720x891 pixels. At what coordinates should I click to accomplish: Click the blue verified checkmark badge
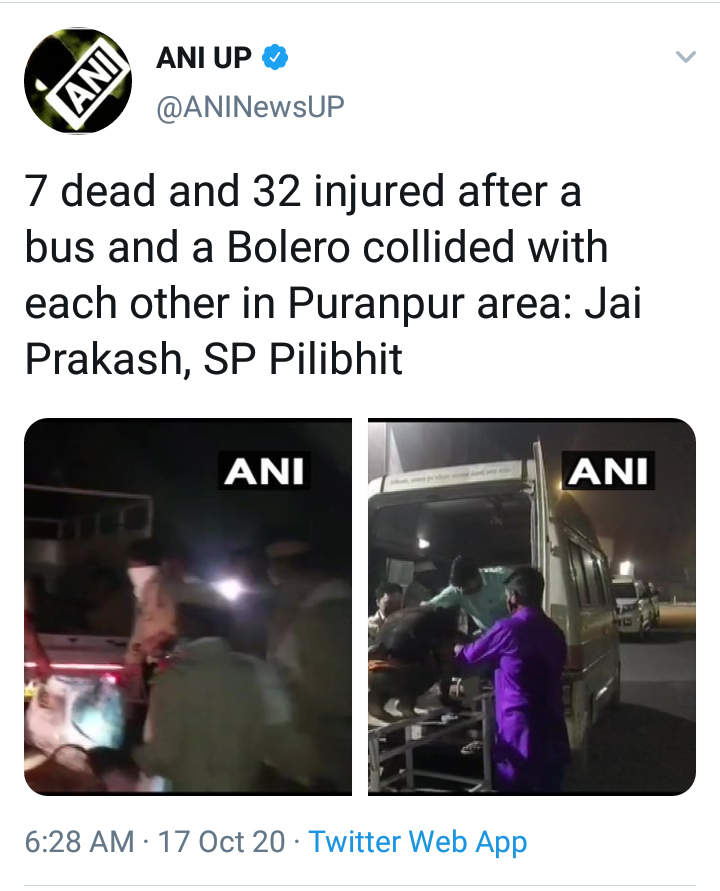[275, 57]
